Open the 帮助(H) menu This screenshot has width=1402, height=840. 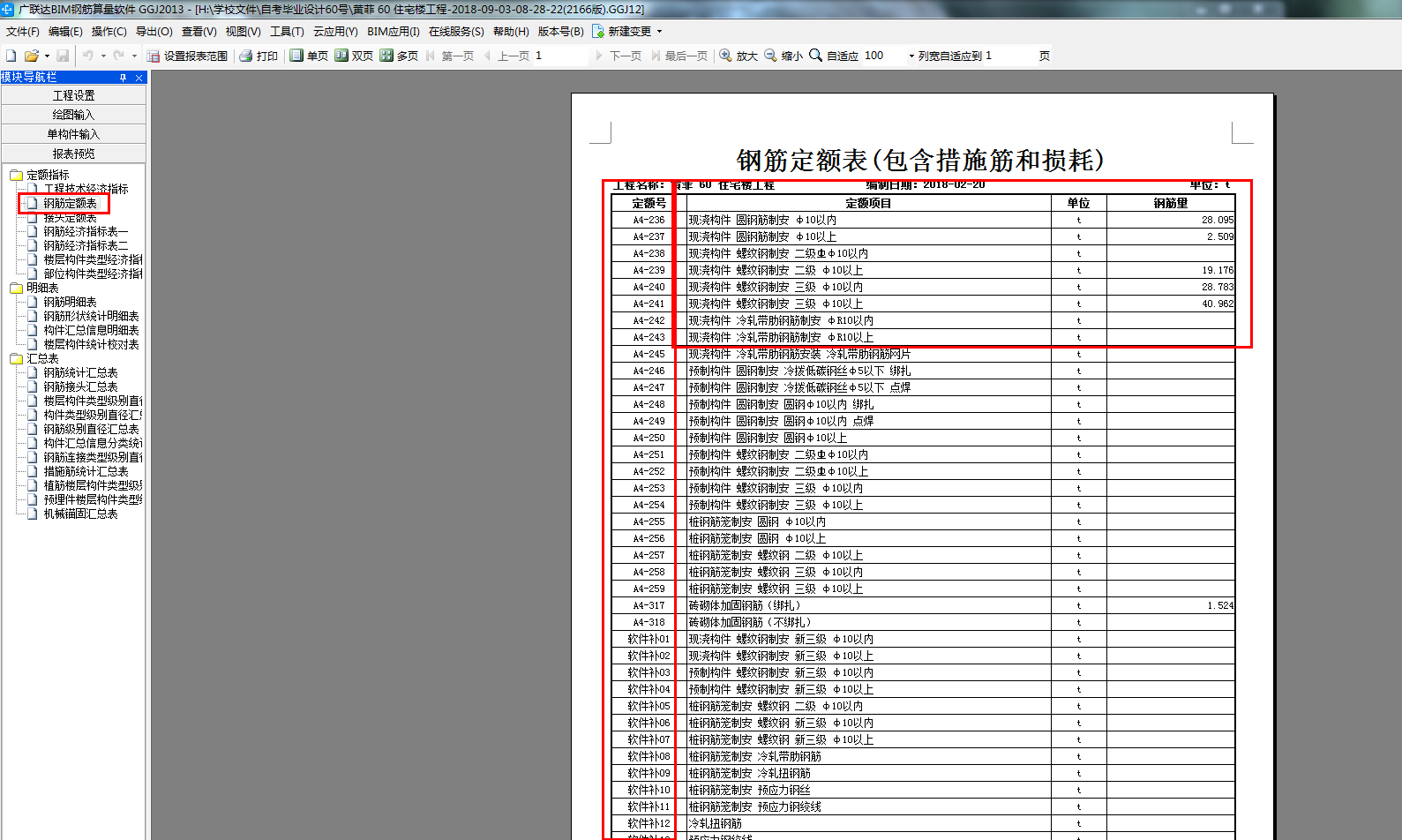pyautogui.click(x=511, y=31)
